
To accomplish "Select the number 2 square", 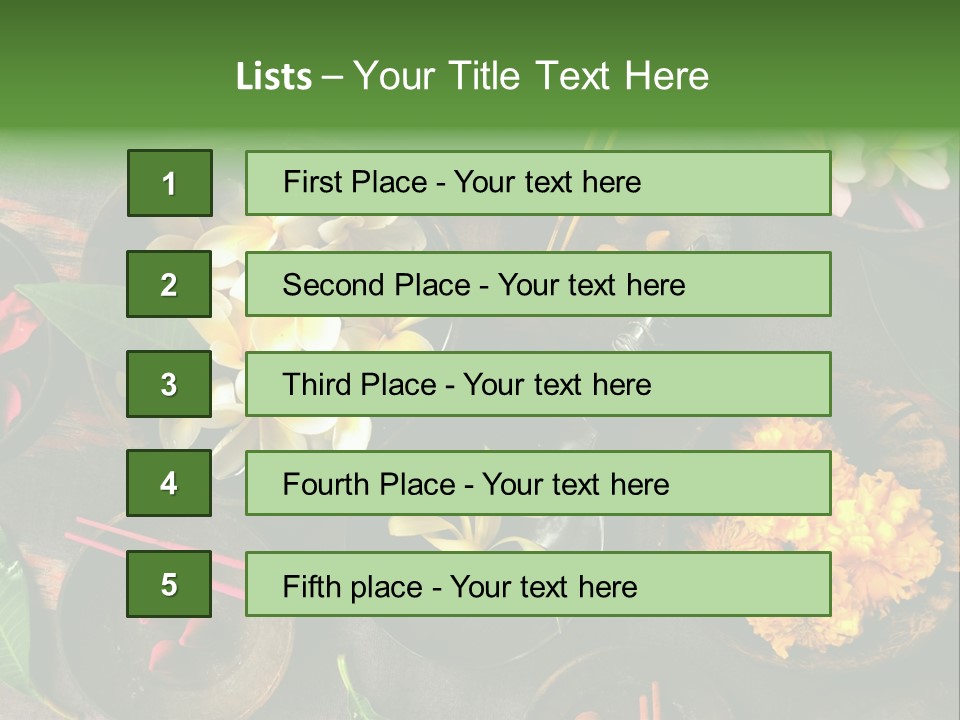I will click(x=169, y=284).
